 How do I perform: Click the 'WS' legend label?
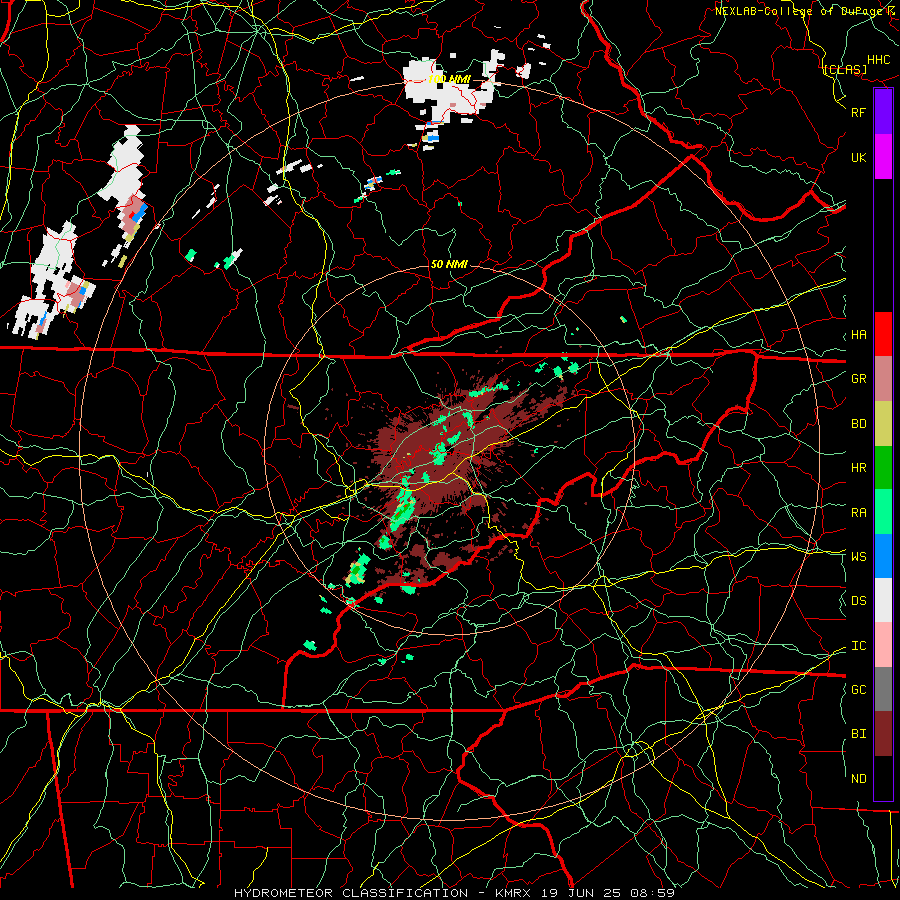point(858,557)
